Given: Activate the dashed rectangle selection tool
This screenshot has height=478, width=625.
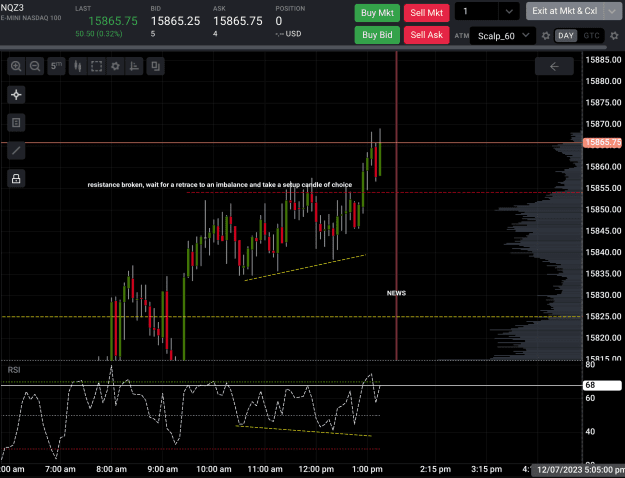Looking at the screenshot, I should click(x=96, y=66).
